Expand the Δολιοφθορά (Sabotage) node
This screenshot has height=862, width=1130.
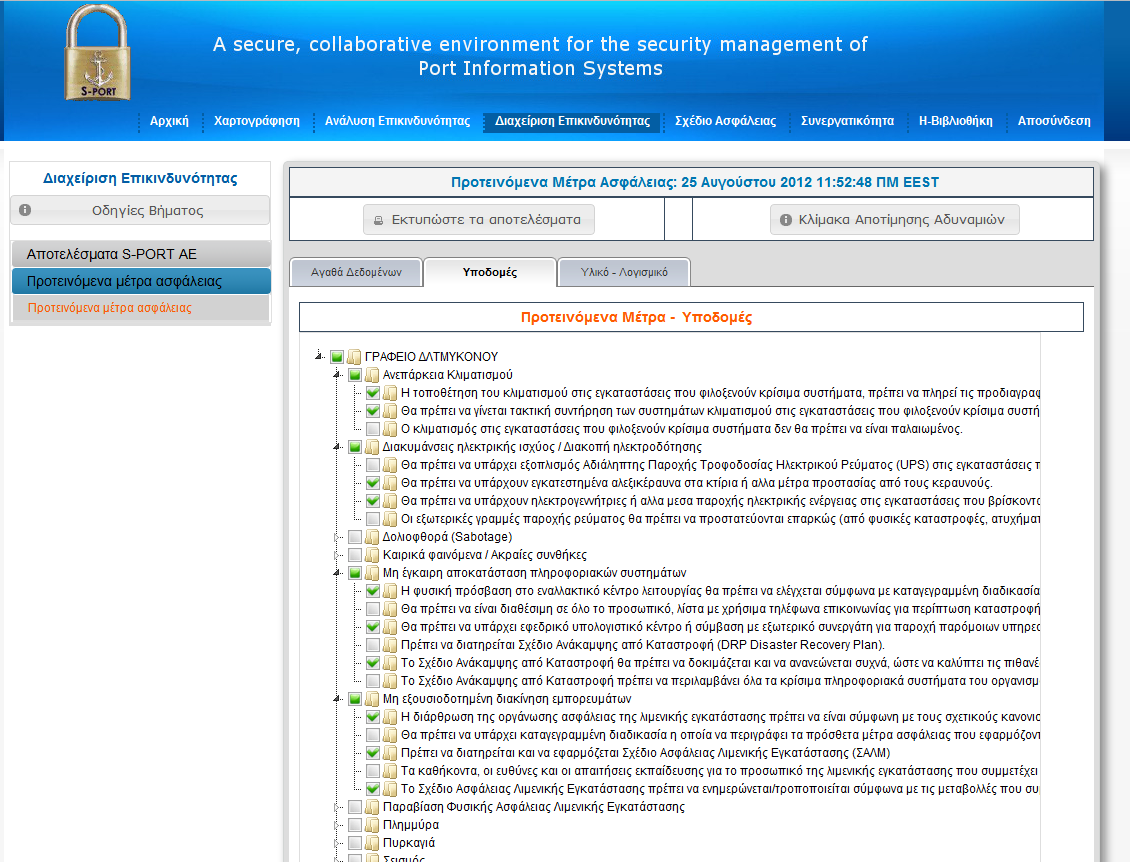(x=337, y=537)
